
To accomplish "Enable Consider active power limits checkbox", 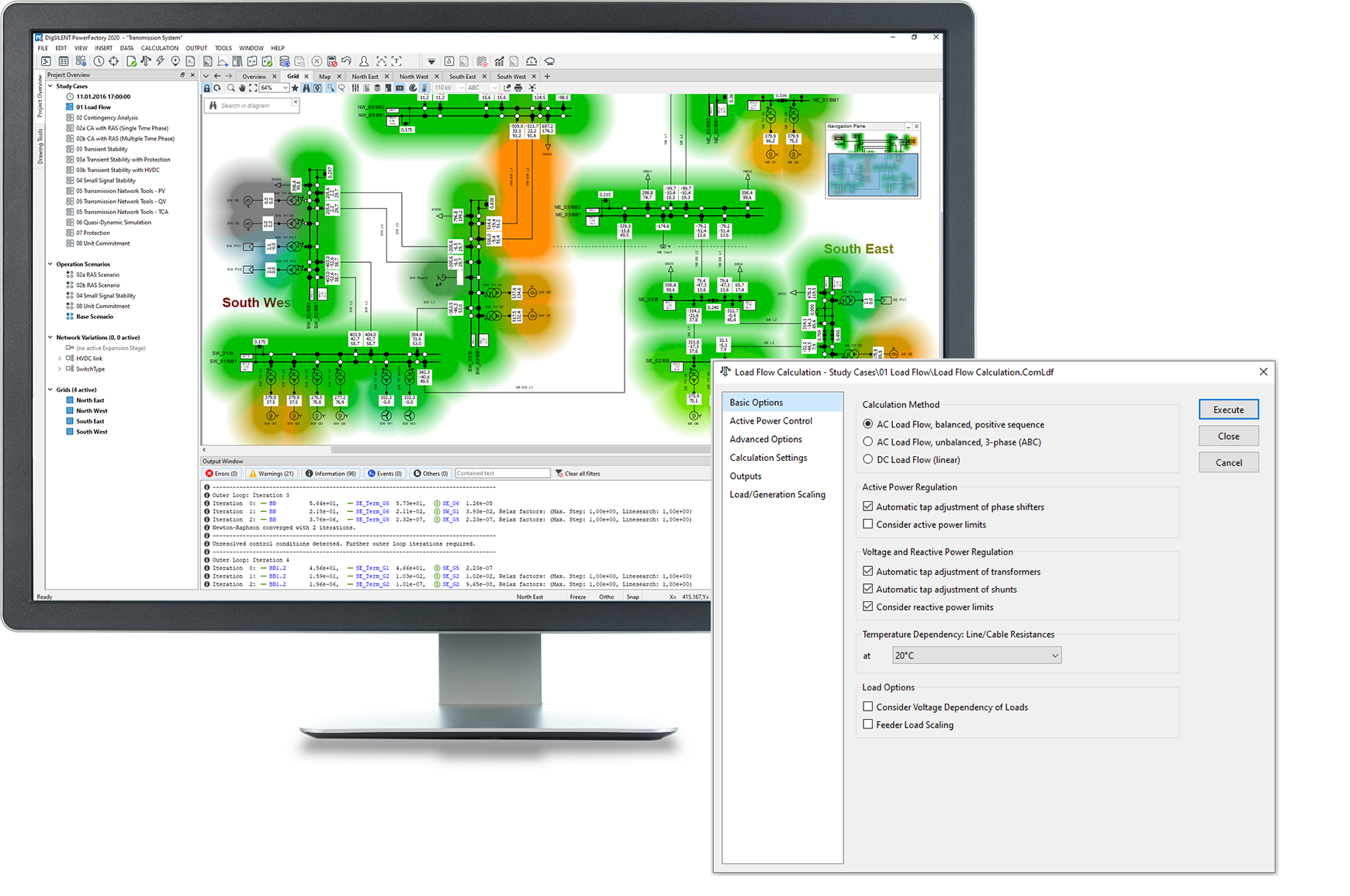I will pos(868,524).
